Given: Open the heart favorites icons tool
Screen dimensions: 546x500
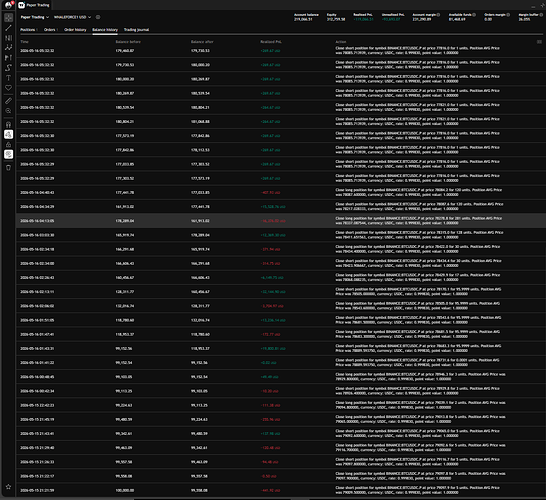Looking at the screenshot, I should [x=8, y=88].
